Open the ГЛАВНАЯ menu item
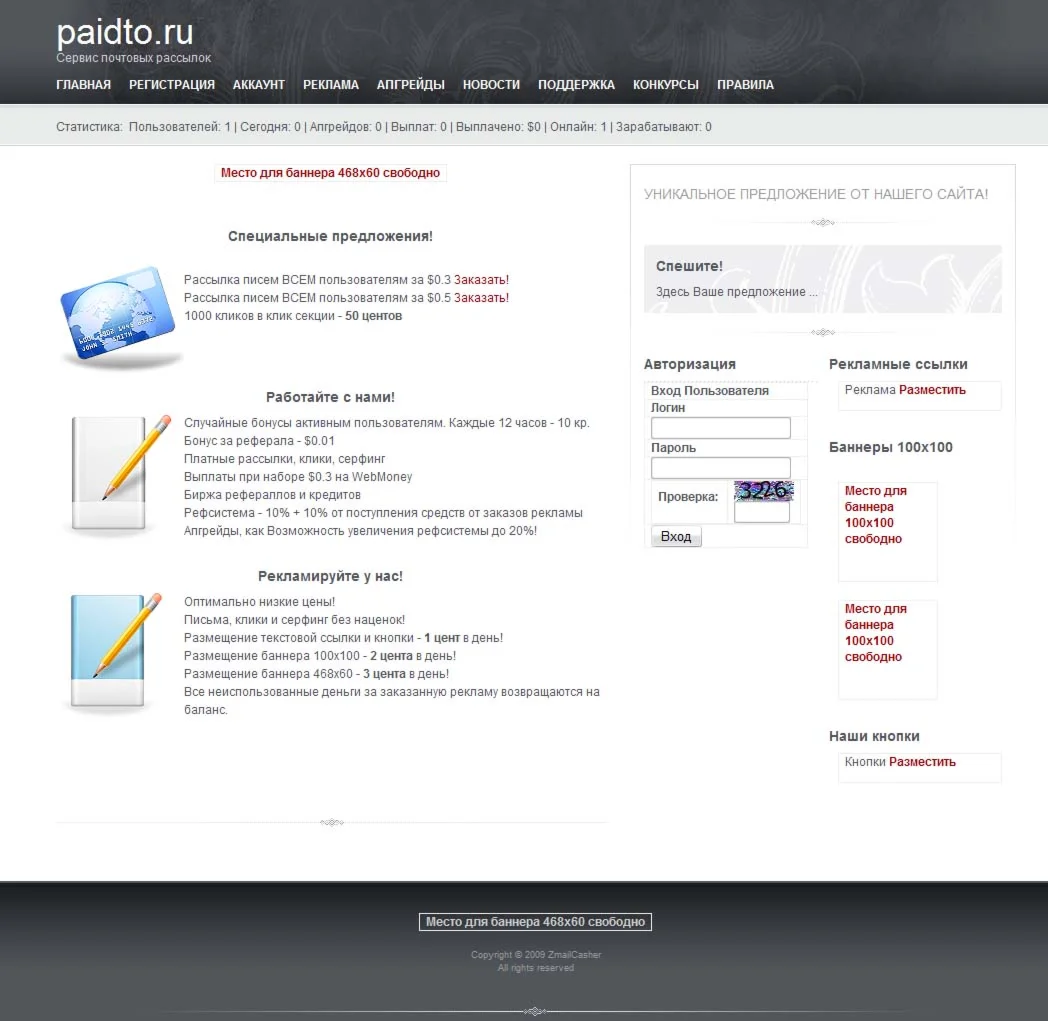Viewport: 1048px width, 1021px height. (83, 85)
